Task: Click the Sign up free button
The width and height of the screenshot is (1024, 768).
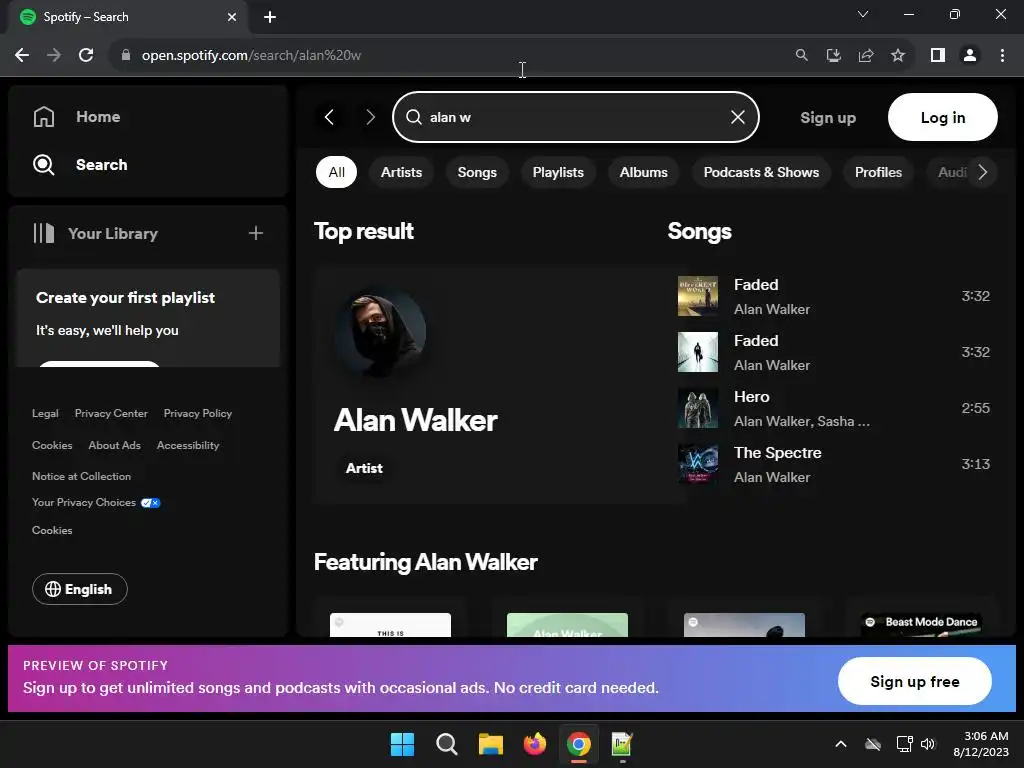Action: (x=914, y=681)
